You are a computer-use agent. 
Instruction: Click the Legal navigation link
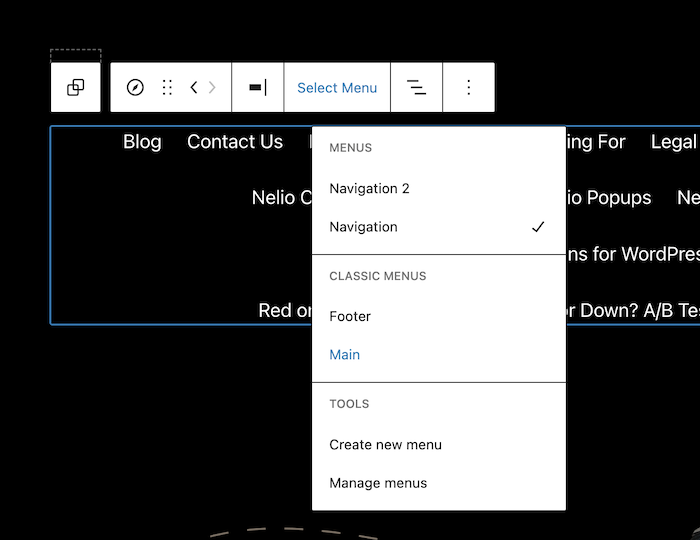point(675,142)
